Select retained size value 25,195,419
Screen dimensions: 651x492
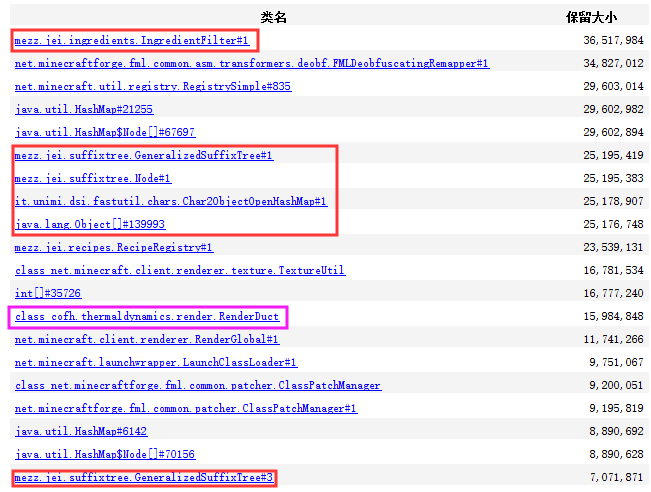point(613,155)
